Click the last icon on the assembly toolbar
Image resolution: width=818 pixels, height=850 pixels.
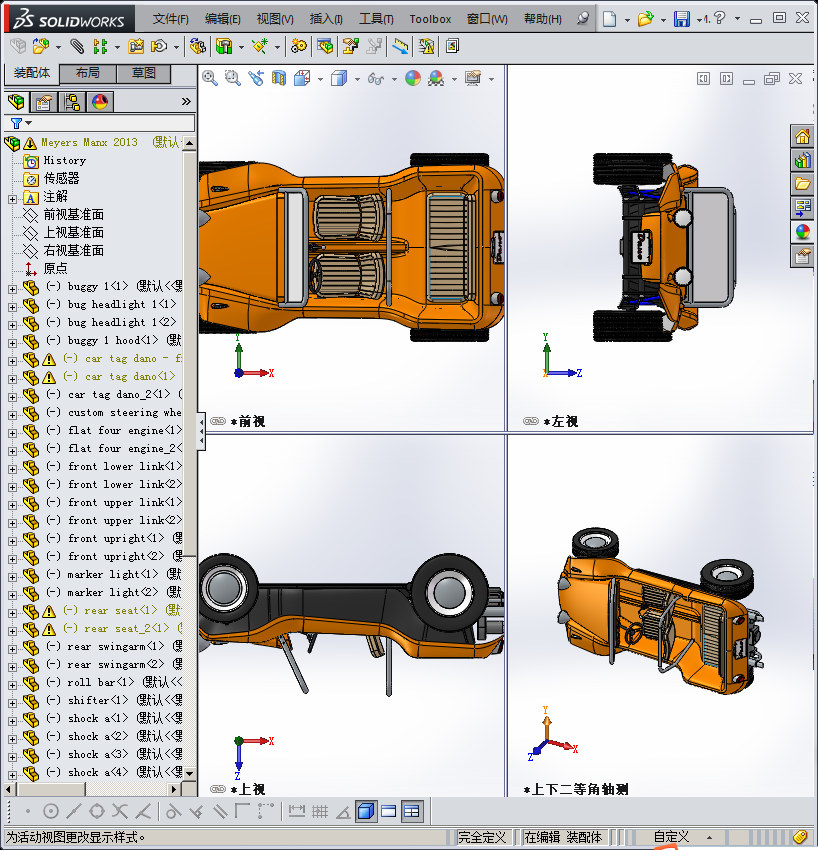tap(453, 47)
